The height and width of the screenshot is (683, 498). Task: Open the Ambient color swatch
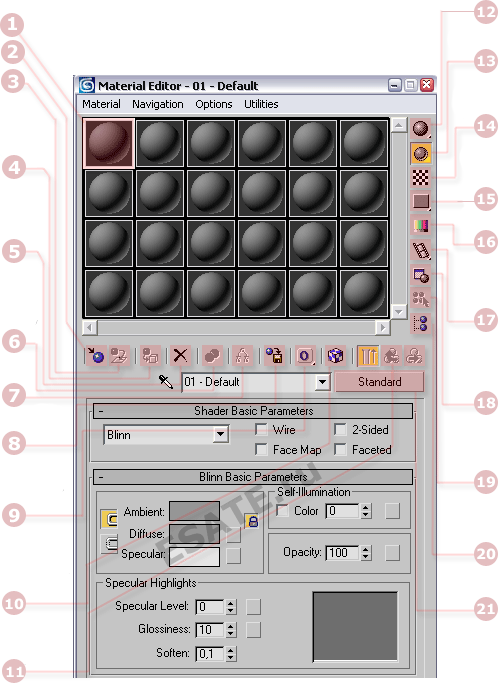[194, 511]
